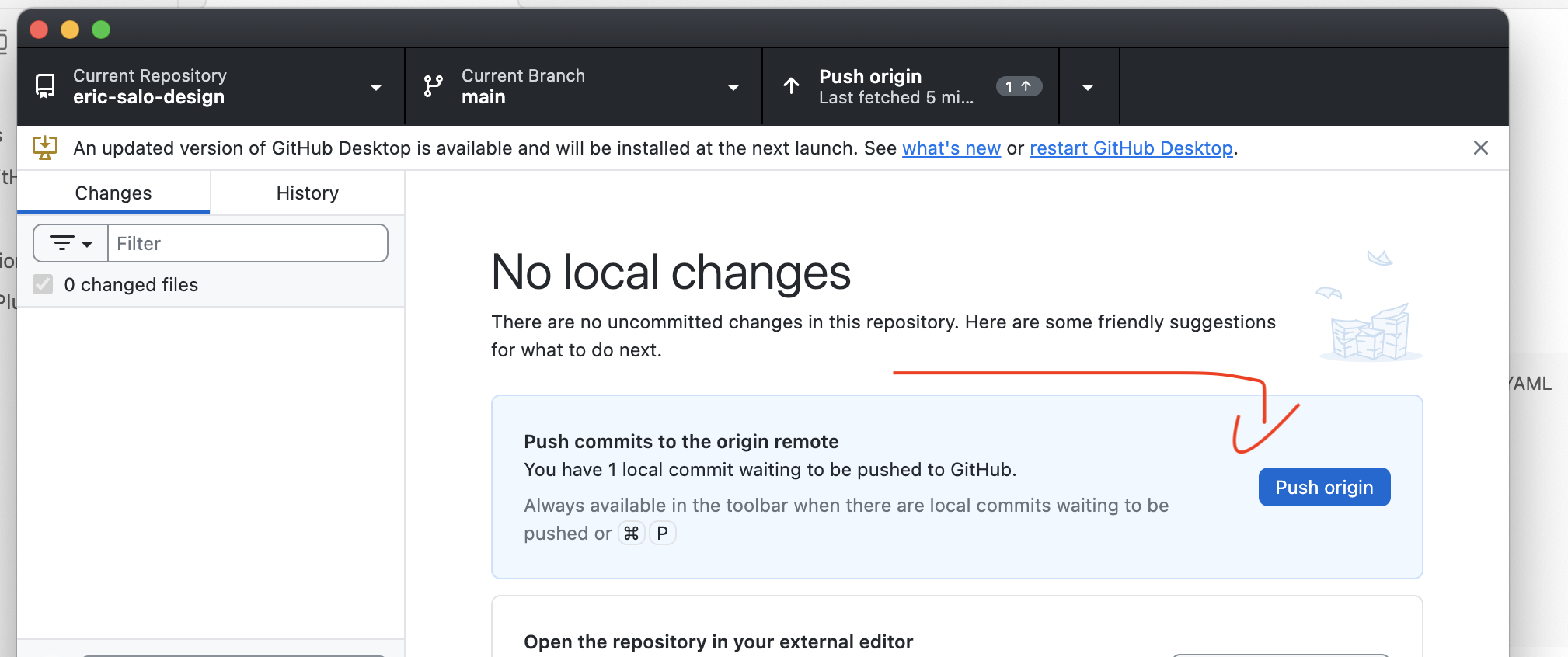Click the red close window button

point(39,30)
